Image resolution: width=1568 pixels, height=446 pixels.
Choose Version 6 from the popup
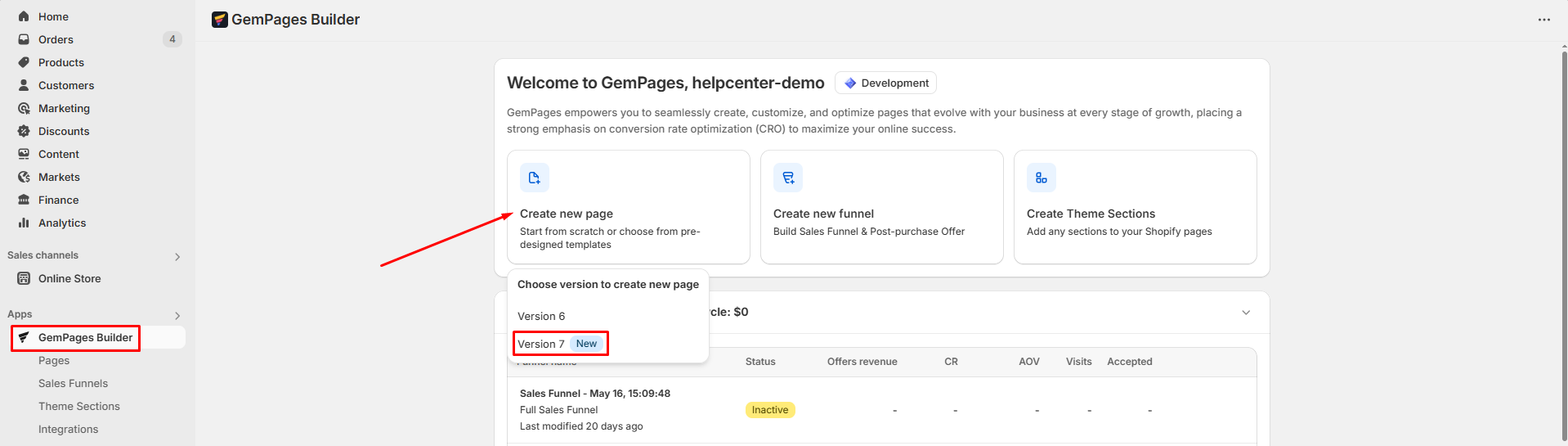(541, 316)
